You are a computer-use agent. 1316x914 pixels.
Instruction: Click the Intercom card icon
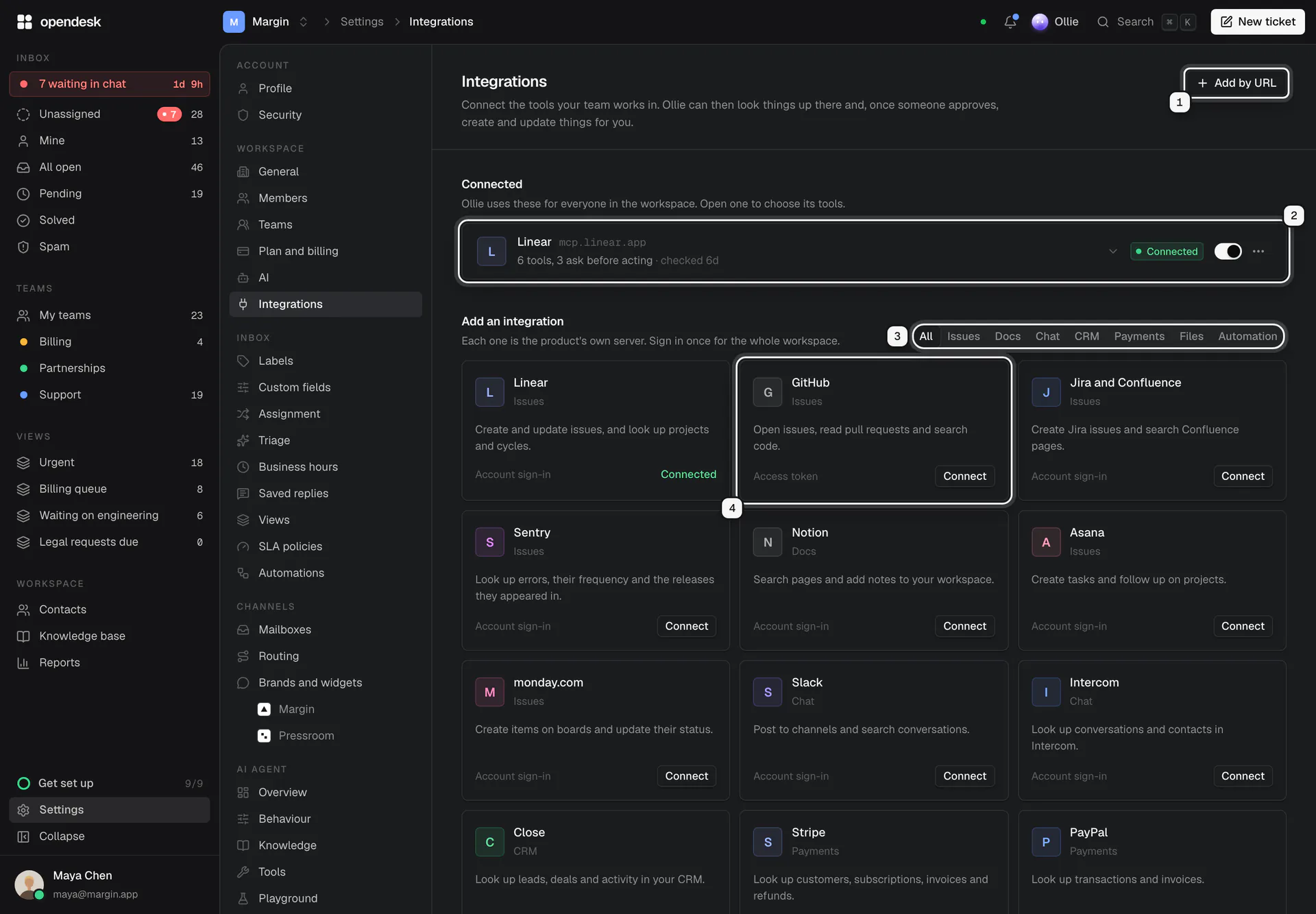[x=1046, y=693]
